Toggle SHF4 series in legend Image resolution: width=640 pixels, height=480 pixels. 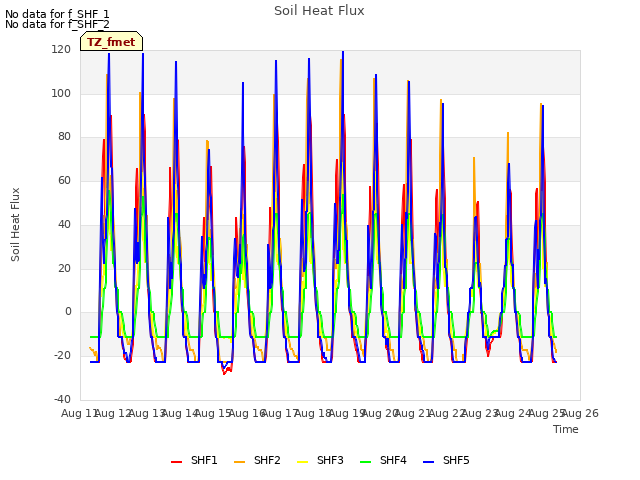point(383,460)
